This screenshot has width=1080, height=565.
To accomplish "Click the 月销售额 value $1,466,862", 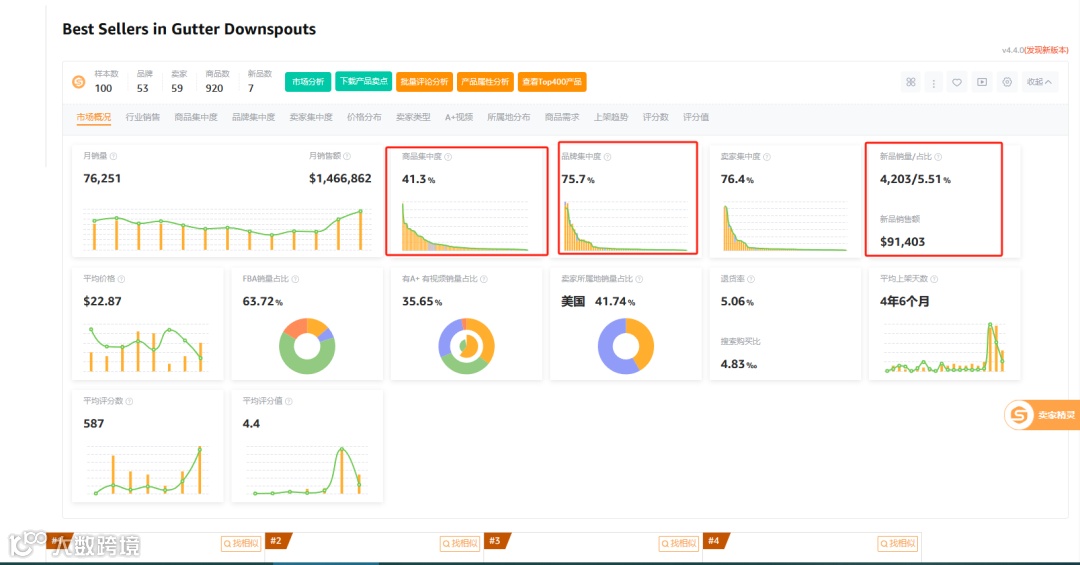I will pos(340,178).
